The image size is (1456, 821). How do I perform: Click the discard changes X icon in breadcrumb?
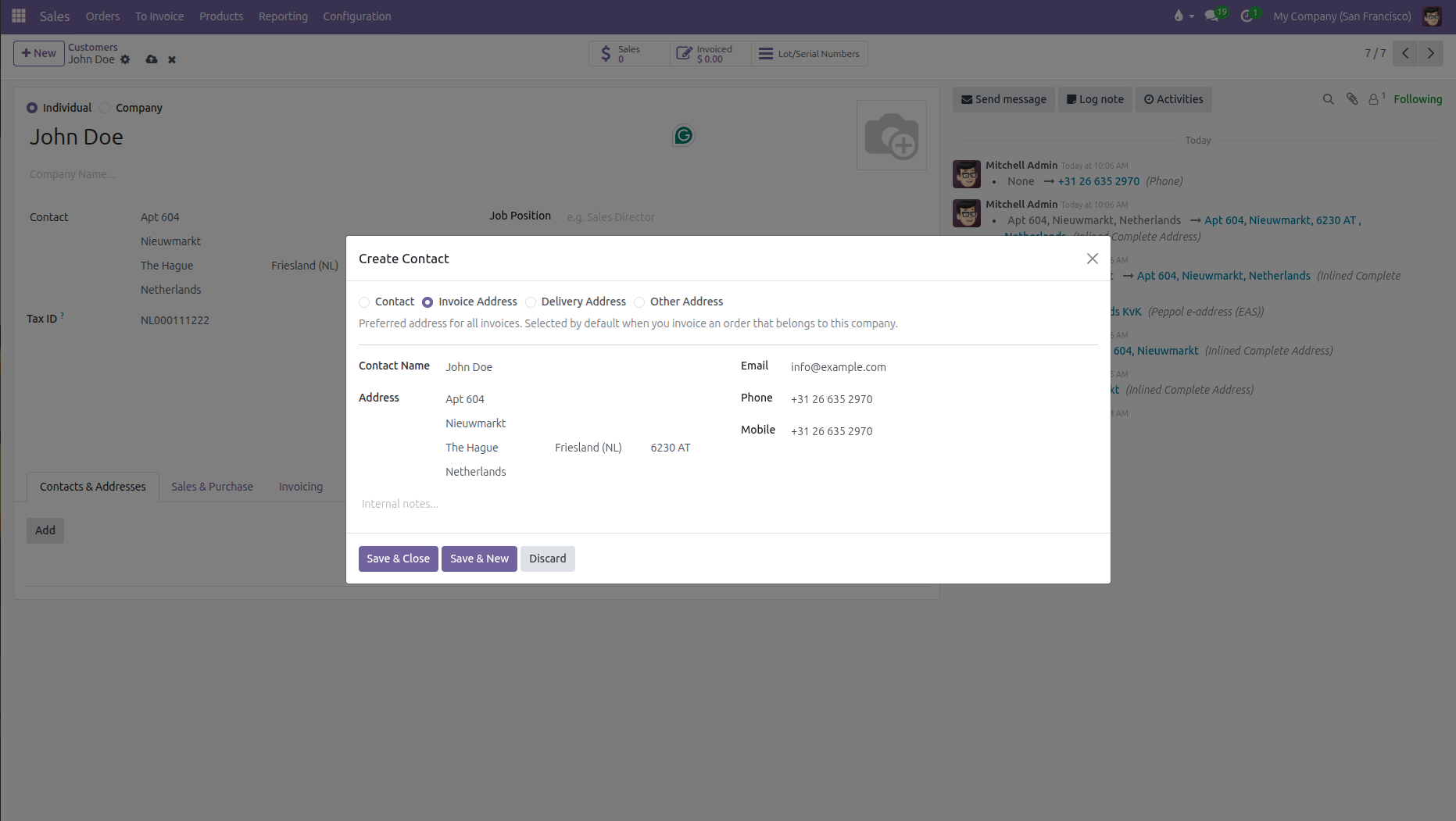point(172,59)
